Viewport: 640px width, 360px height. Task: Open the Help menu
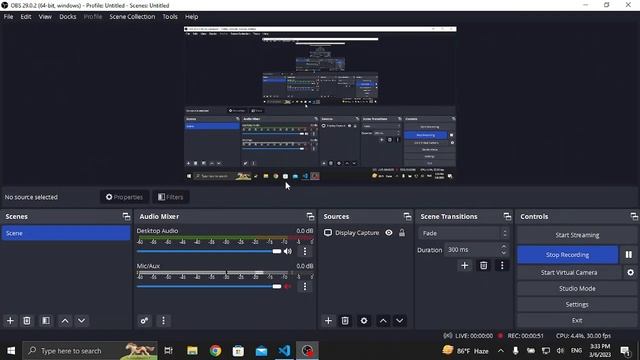coord(191,17)
